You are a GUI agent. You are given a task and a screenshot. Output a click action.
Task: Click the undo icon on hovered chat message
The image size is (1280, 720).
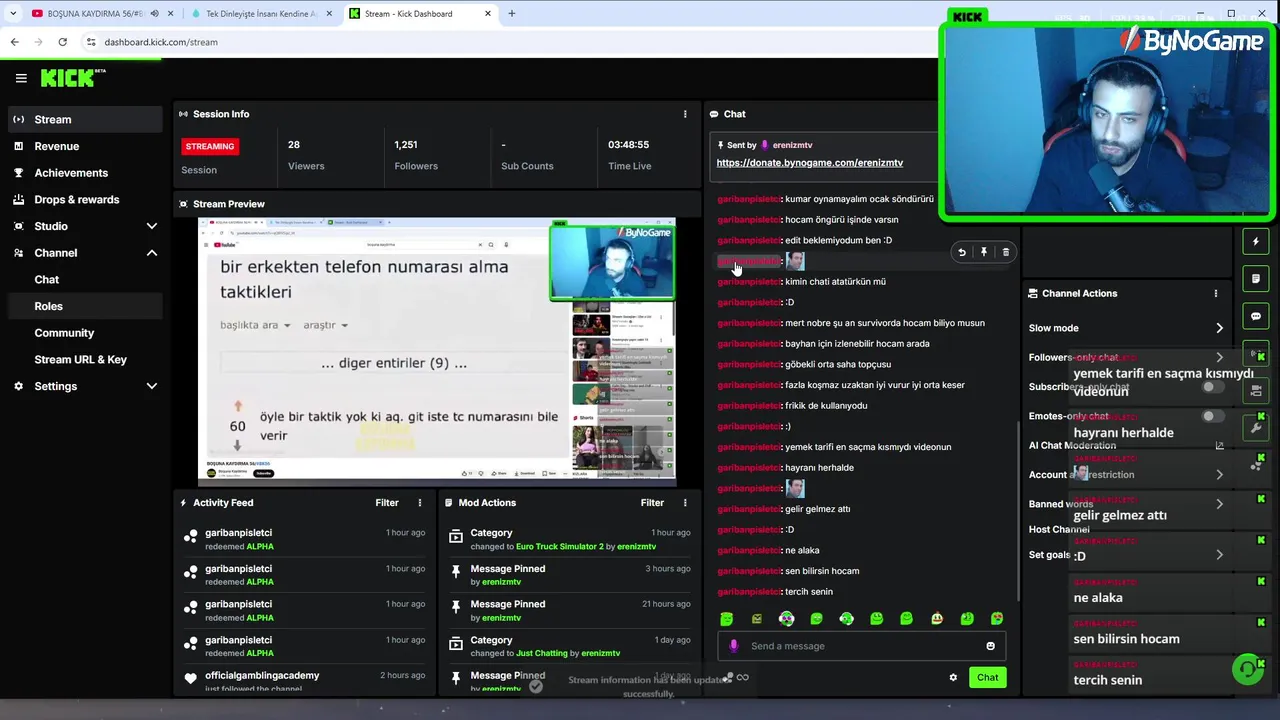click(x=962, y=252)
